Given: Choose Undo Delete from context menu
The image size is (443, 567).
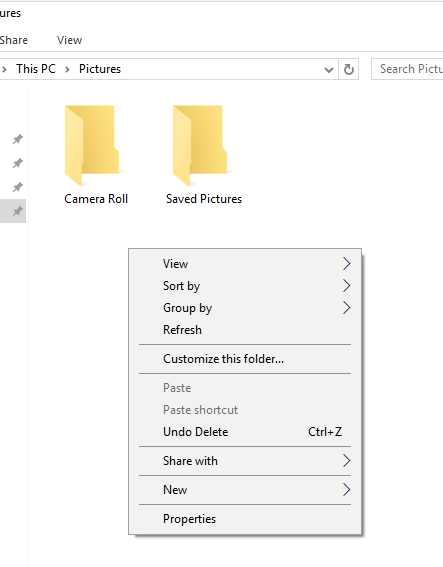Looking at the screenshot, I should coord(245,432).
